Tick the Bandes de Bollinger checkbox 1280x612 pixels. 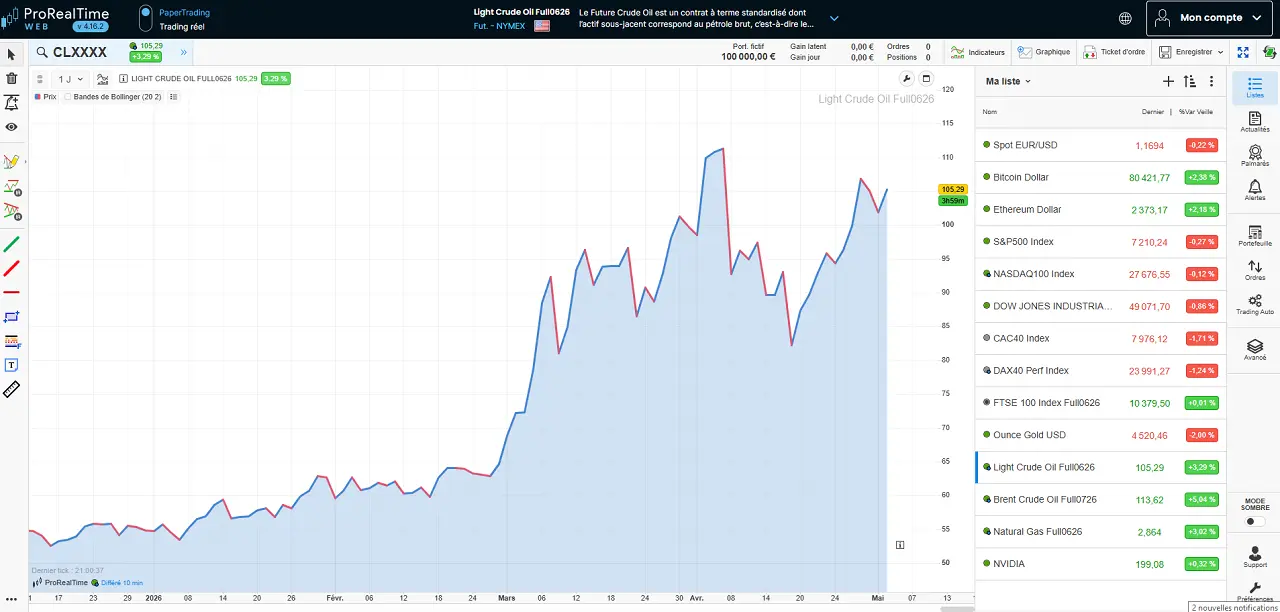click(68, 97)
